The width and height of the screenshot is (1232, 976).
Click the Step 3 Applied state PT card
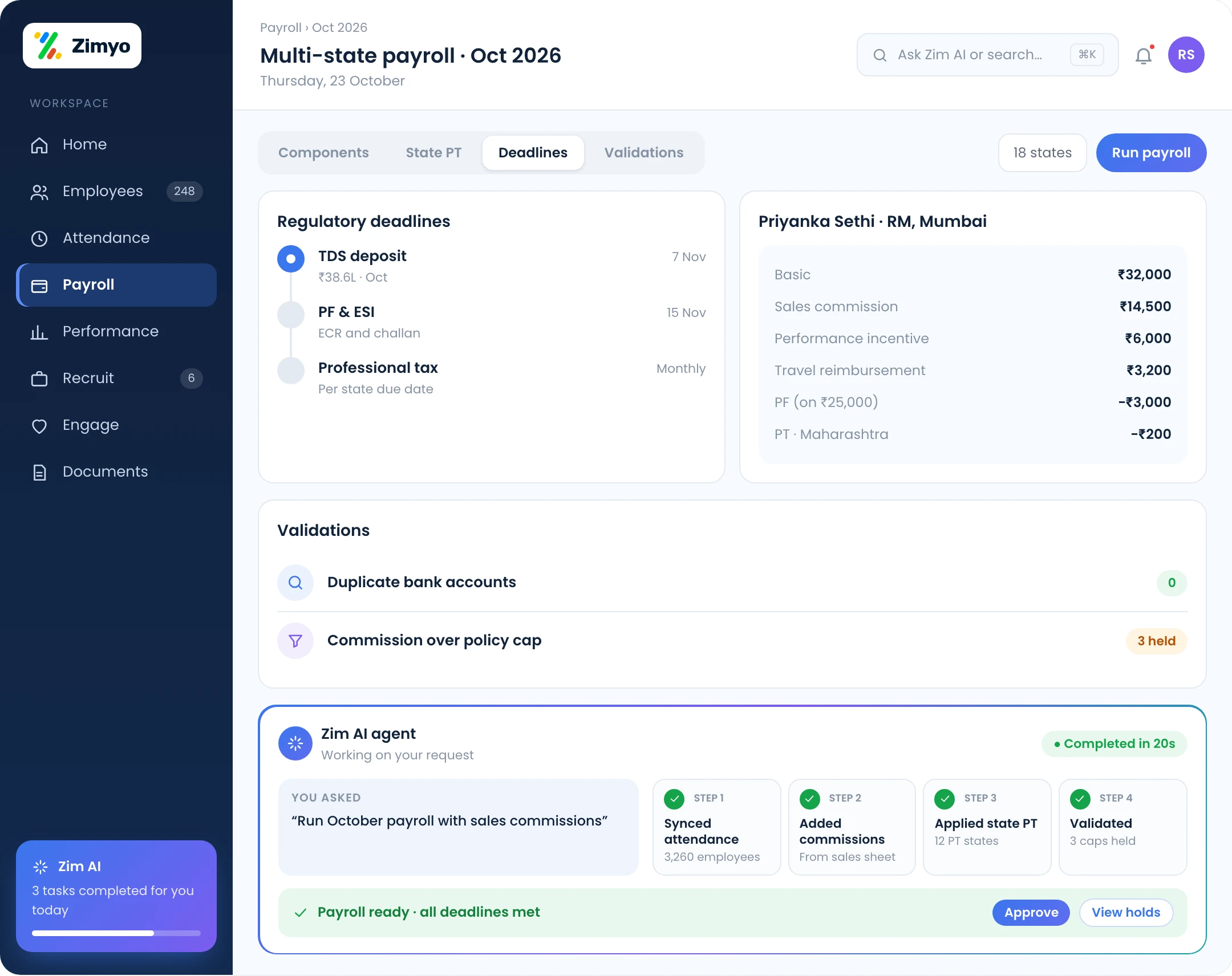[987, 827]
